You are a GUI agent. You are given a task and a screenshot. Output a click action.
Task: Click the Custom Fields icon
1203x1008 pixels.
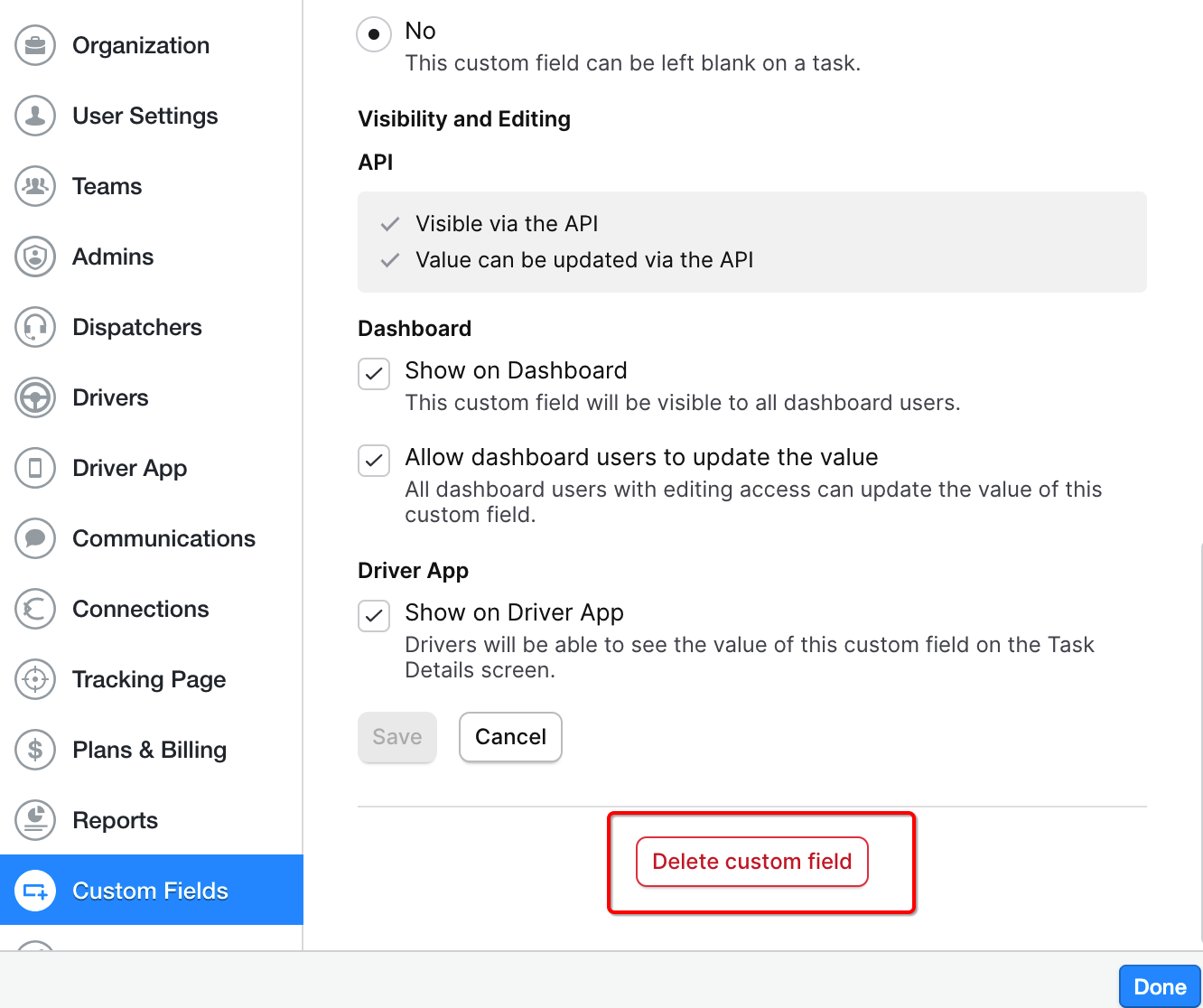coord(35,891)
